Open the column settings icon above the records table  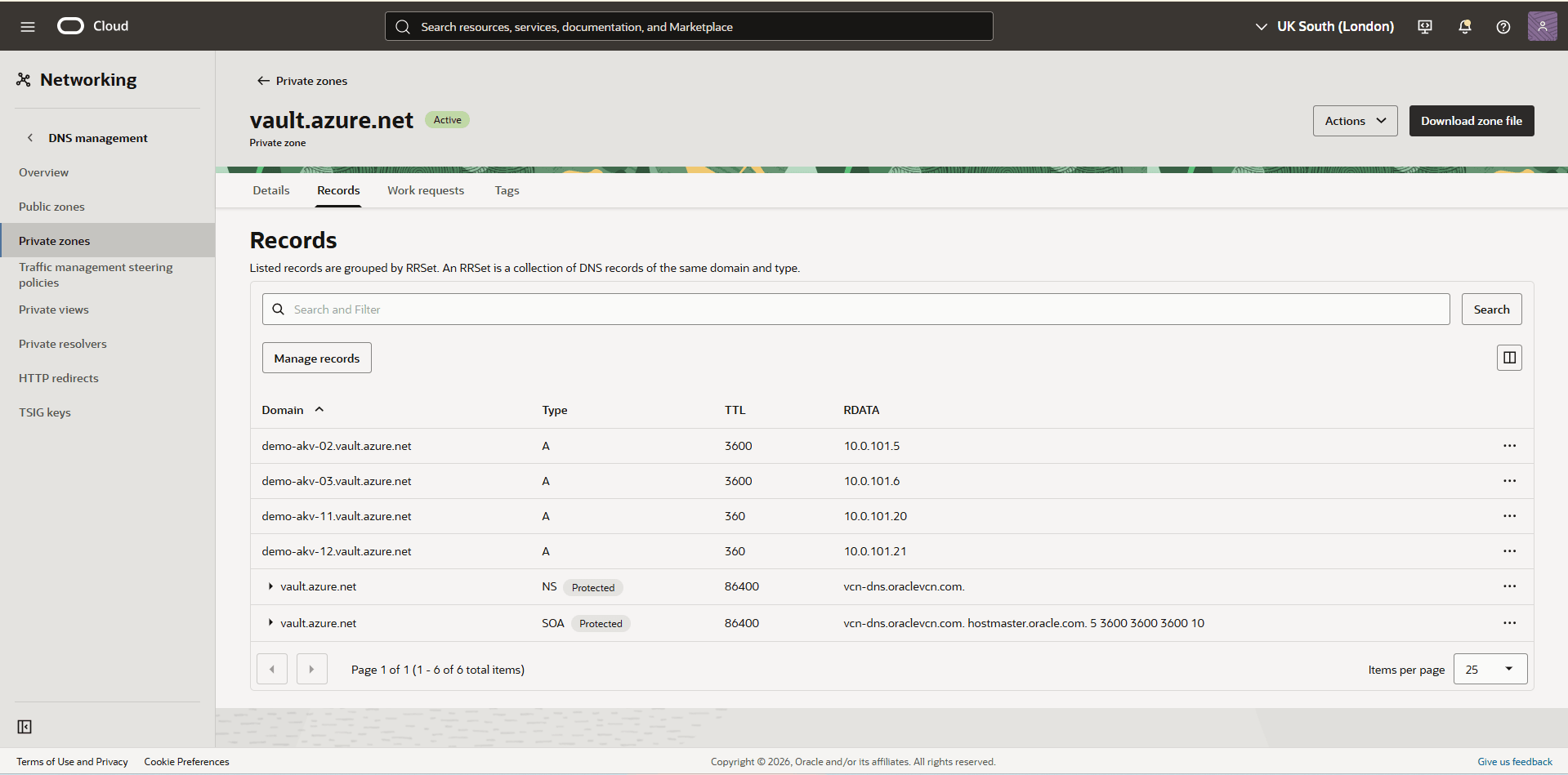(x=1508, y=357)
